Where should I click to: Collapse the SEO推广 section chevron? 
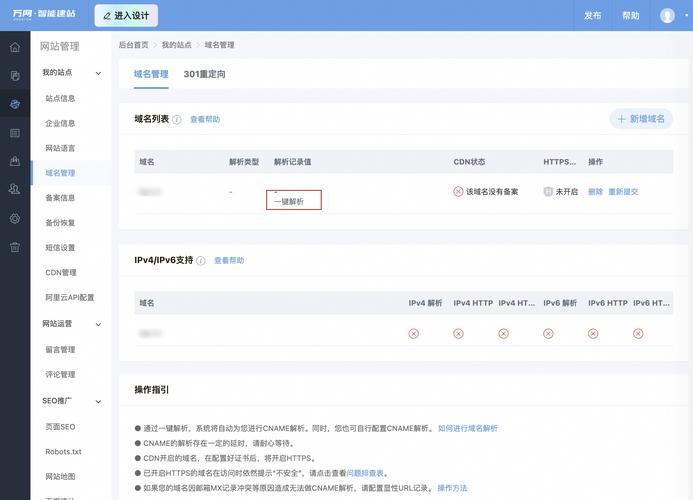pyautogui.click(x=99, y=401)
